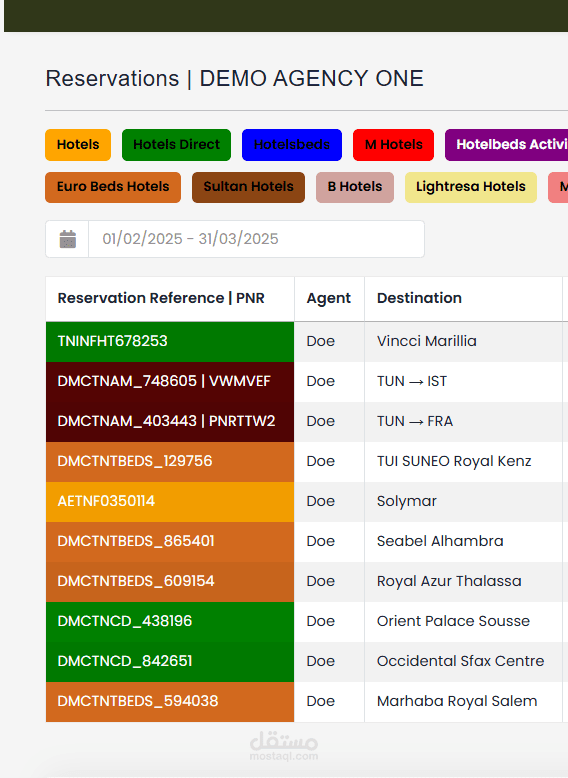Select the blue Hotelsbeds filter
The image size is (568, 778).
[292, 145]
